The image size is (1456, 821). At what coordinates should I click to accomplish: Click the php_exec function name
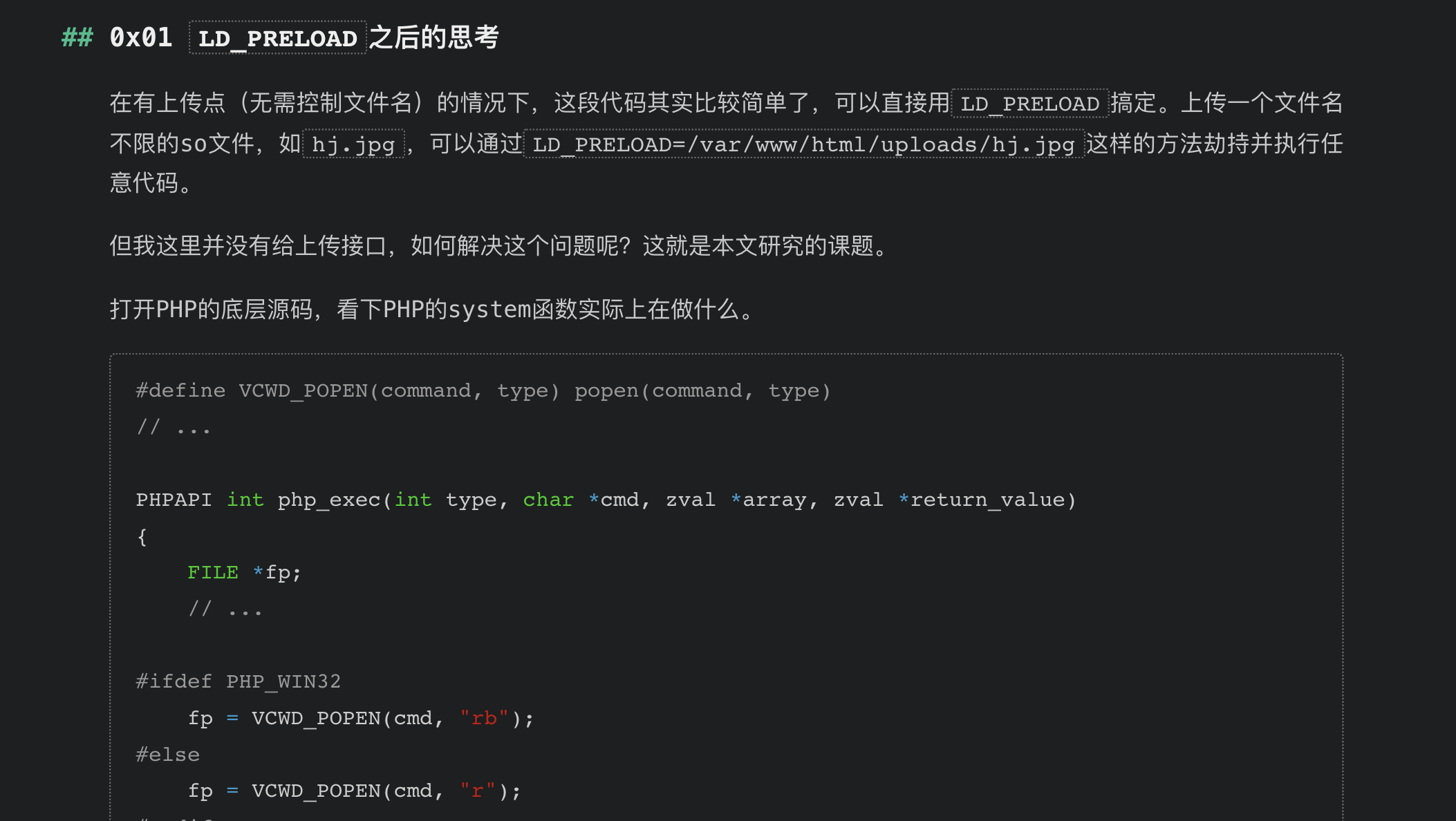[x=329, y=500]
